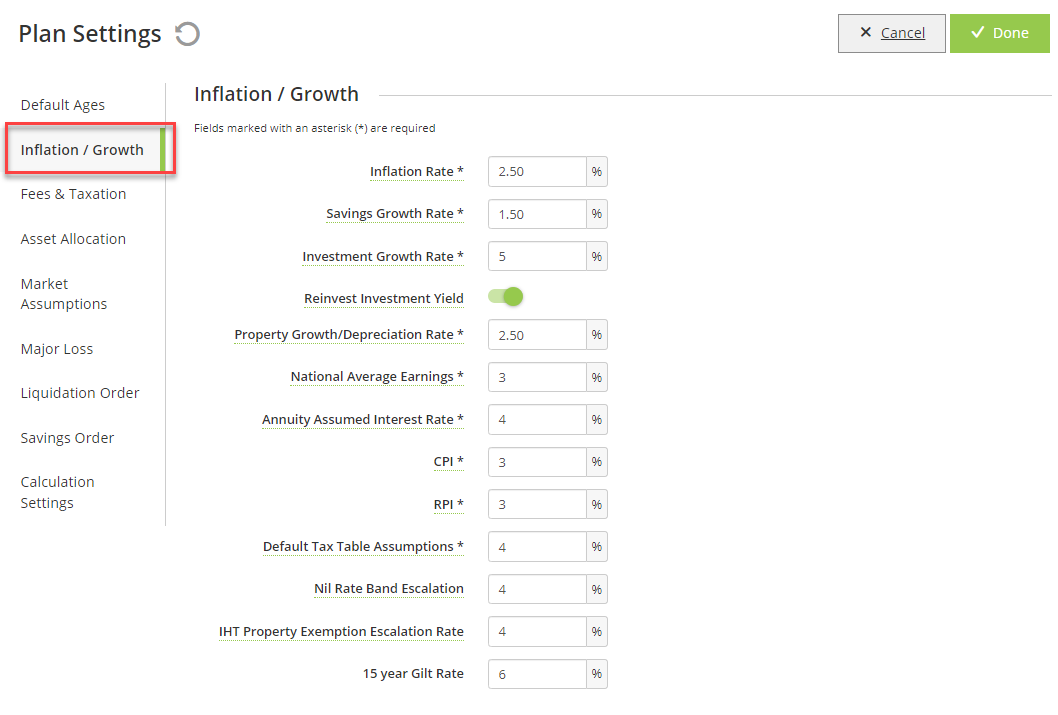
Task: Open the Default Ages section
Action: pyautogui.click(x=63, y=105)
